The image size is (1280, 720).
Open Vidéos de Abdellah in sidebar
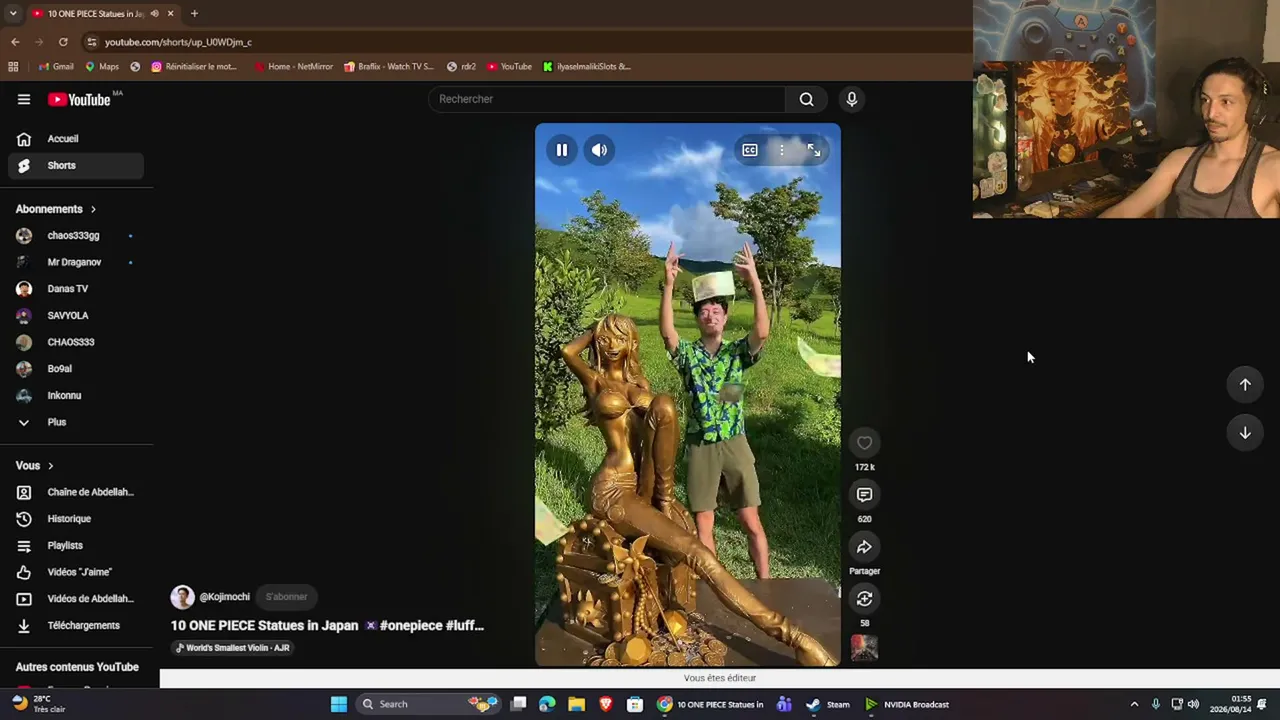pyautogui.click(x=76, y=599)
